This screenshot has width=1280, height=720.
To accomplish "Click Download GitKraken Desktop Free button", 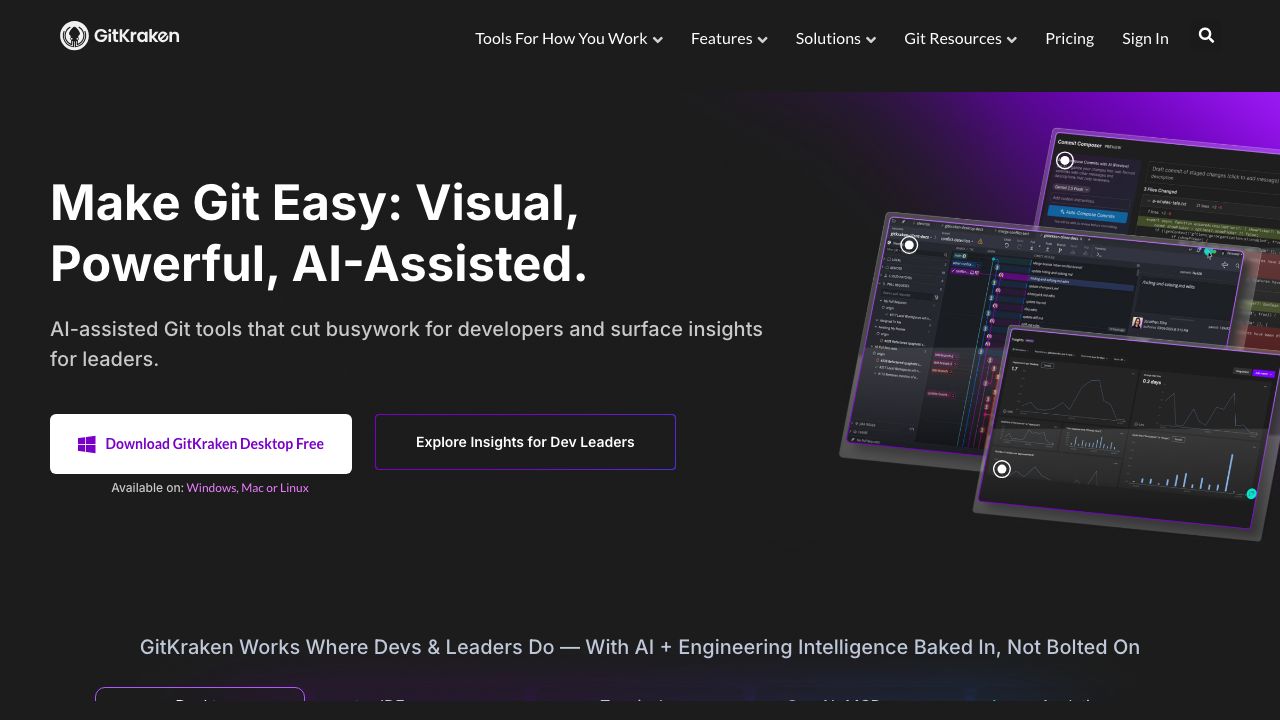I will coord(201,444).
